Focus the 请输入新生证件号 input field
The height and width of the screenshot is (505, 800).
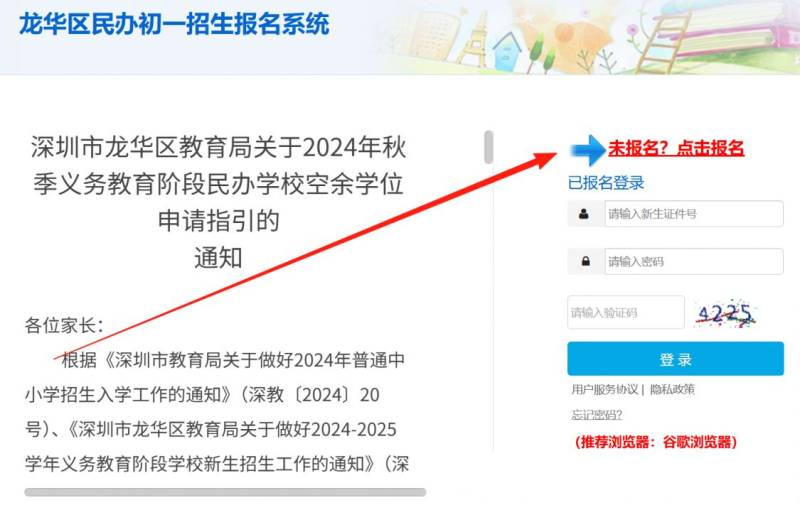(694, 214)
